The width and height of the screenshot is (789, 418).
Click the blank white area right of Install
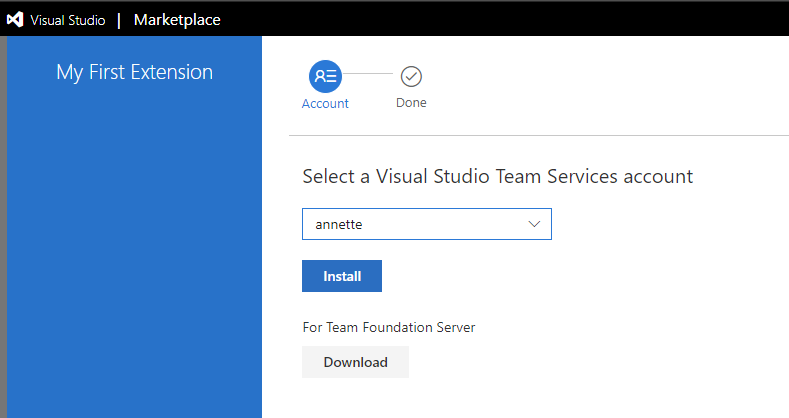click(x=580, y=276)
